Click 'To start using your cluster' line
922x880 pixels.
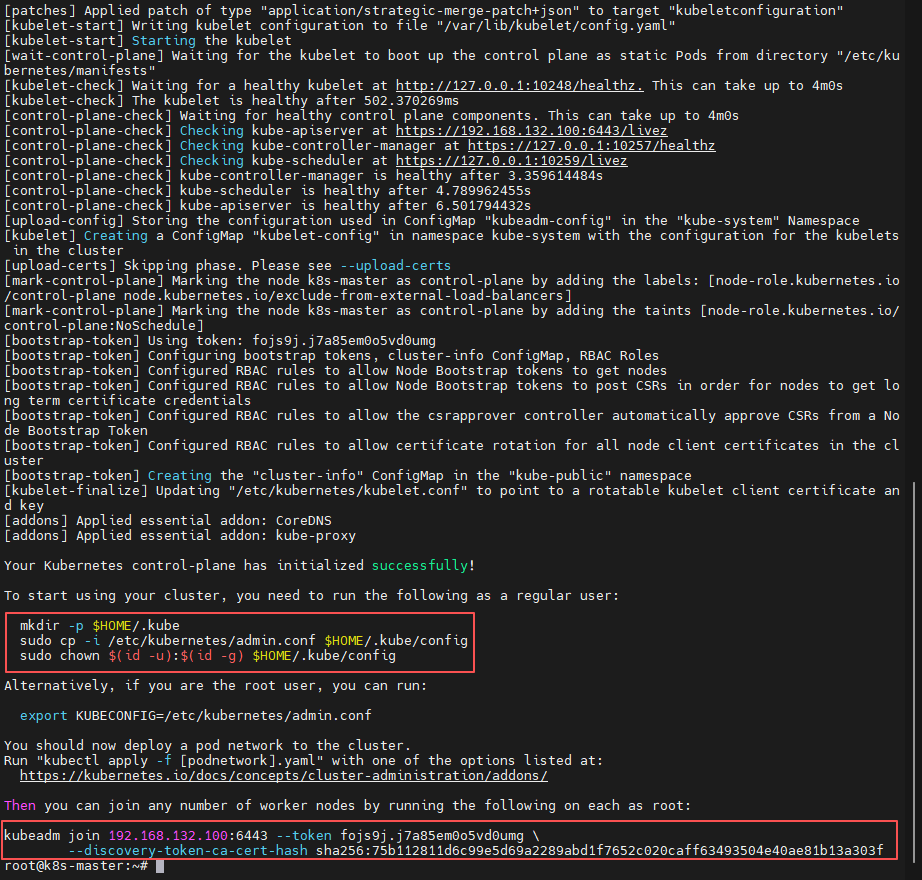point(312,595)
